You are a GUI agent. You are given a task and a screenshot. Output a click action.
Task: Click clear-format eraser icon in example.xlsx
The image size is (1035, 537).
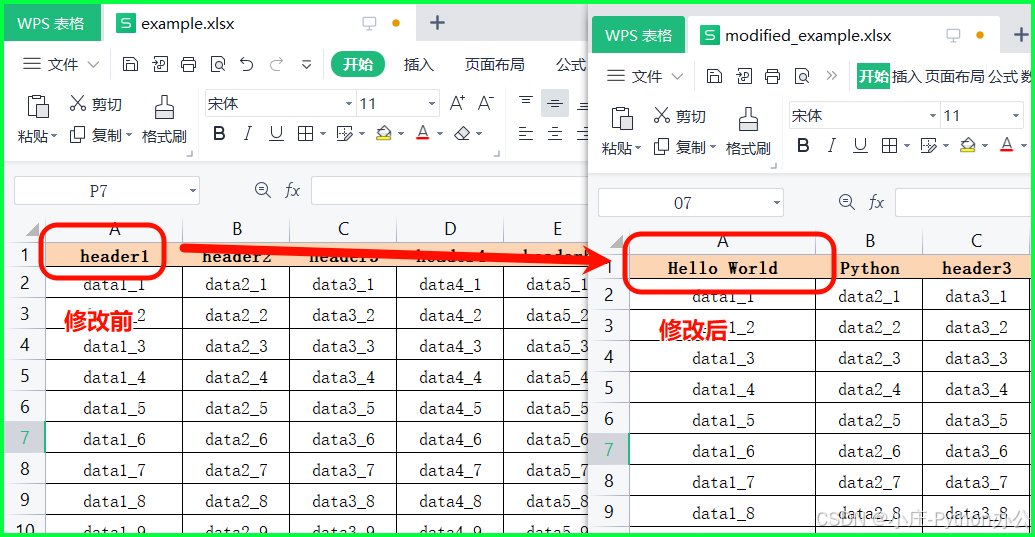coord(462,134)
